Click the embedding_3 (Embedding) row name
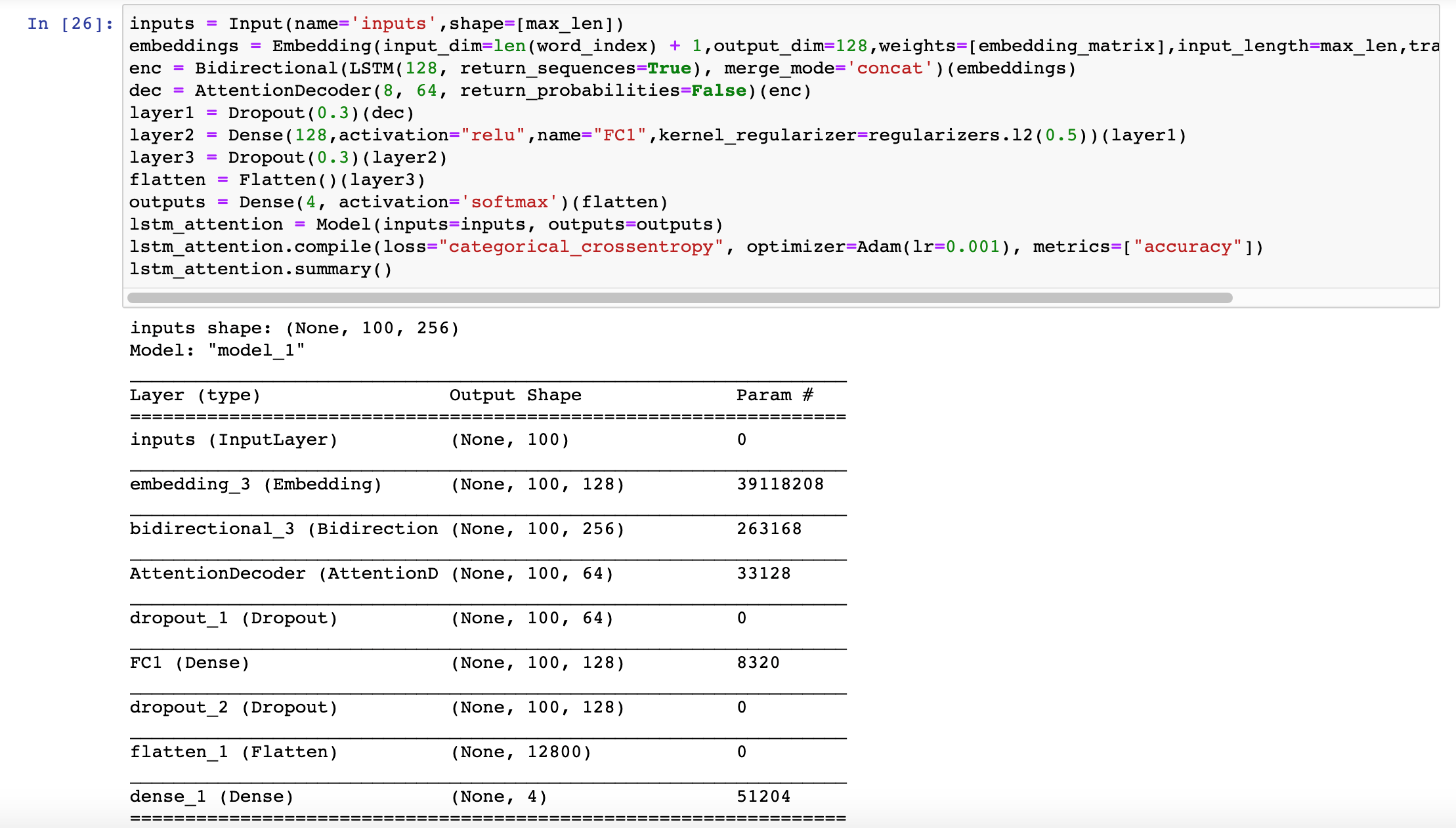1456x828 pixels. (x=255, y=484)
